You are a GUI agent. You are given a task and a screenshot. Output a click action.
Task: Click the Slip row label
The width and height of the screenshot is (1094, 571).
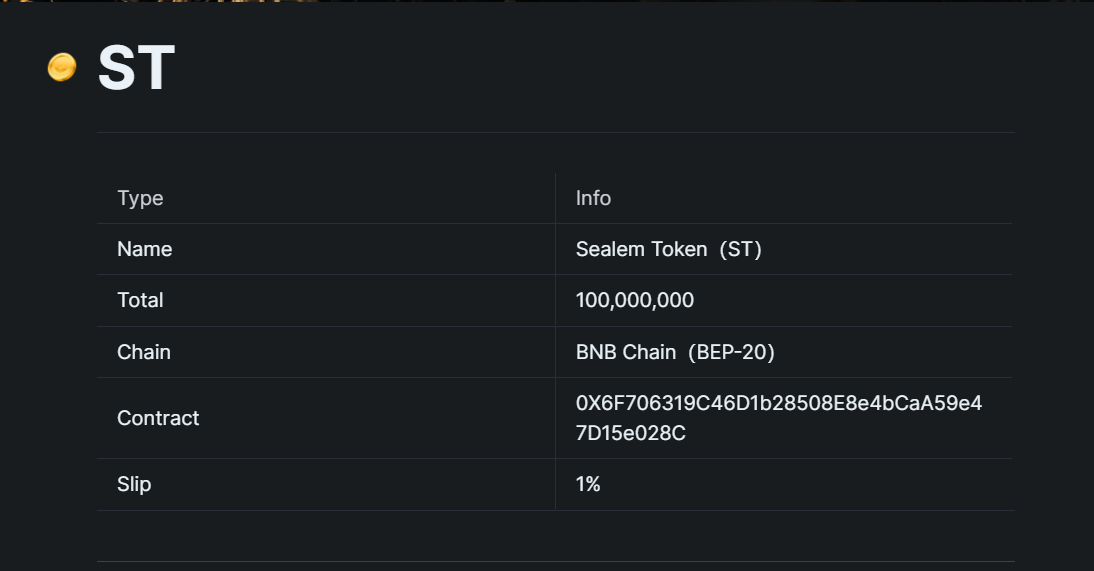(134, 484)
